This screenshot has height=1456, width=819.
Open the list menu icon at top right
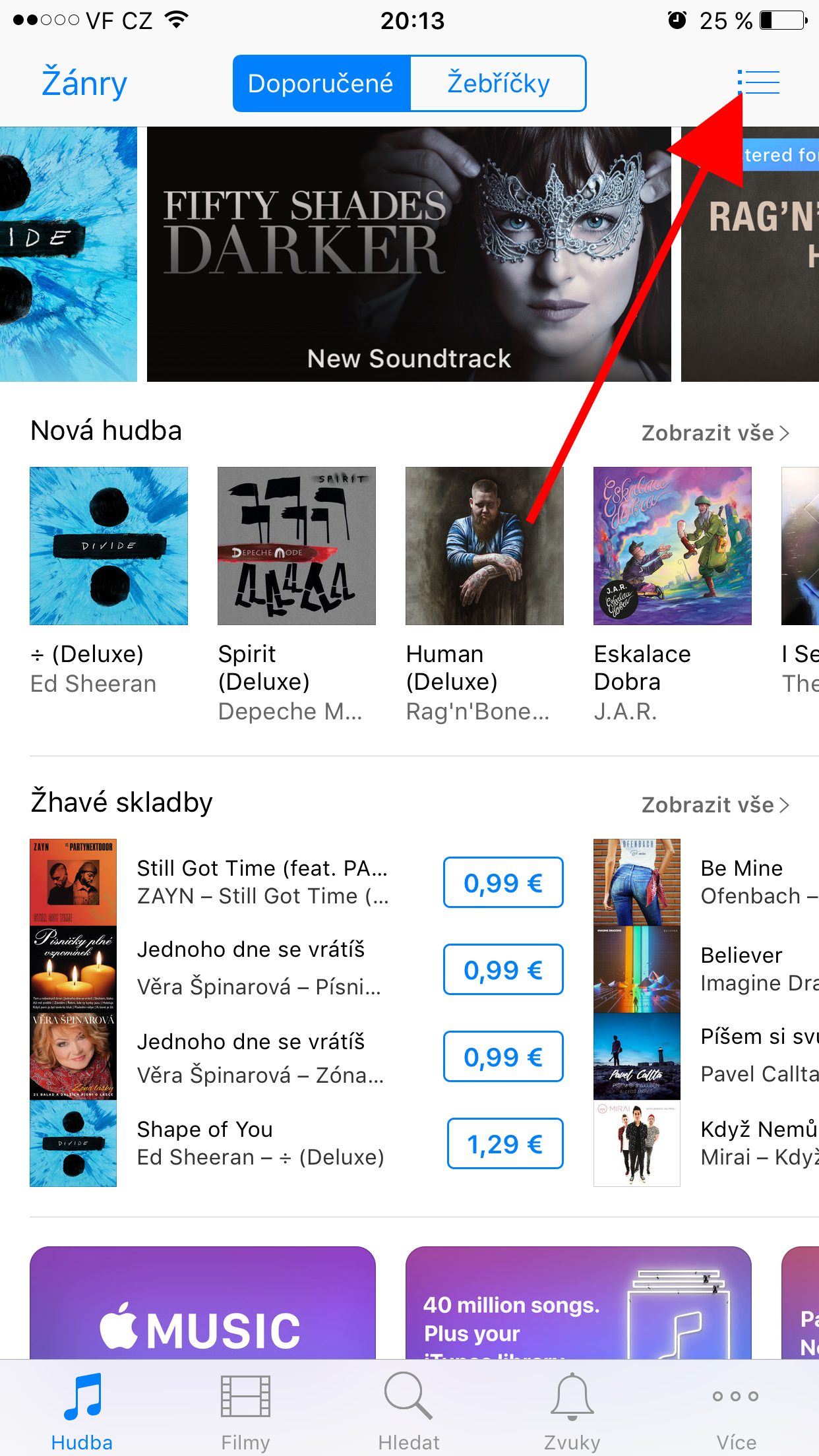click(759, 82)
